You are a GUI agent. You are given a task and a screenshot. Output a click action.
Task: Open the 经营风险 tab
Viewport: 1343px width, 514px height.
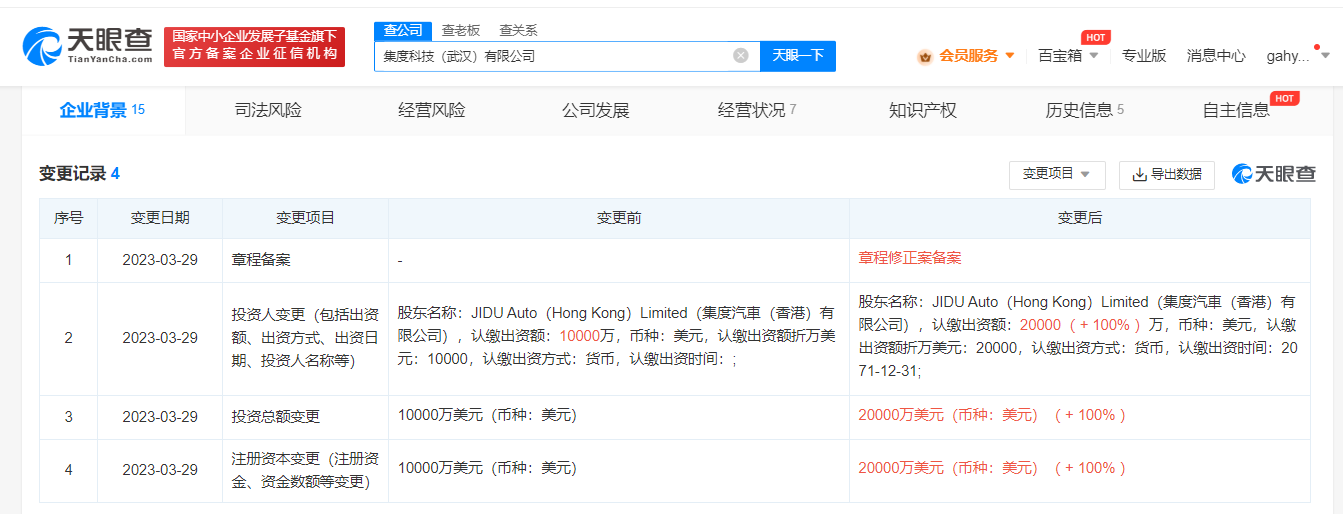pos(431,110)
